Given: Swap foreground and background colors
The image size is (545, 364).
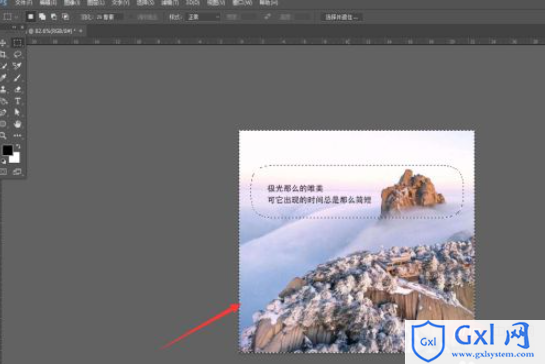Looking at the screenshot, I should click(x=18, y=146).
